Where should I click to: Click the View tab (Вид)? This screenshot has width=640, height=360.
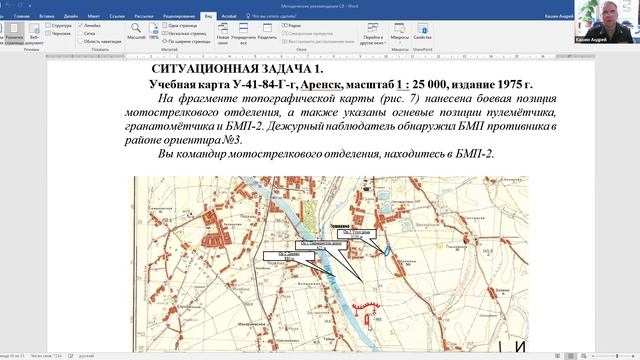click(208, 16)
